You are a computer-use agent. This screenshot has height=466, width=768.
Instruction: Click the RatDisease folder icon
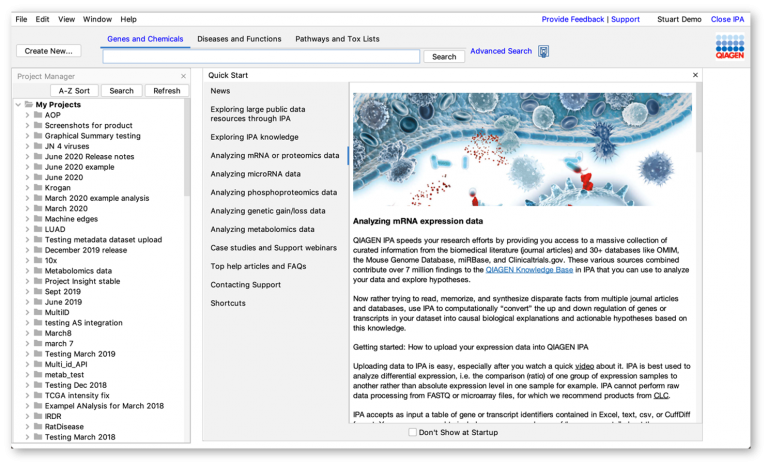[x=38, y=426]
